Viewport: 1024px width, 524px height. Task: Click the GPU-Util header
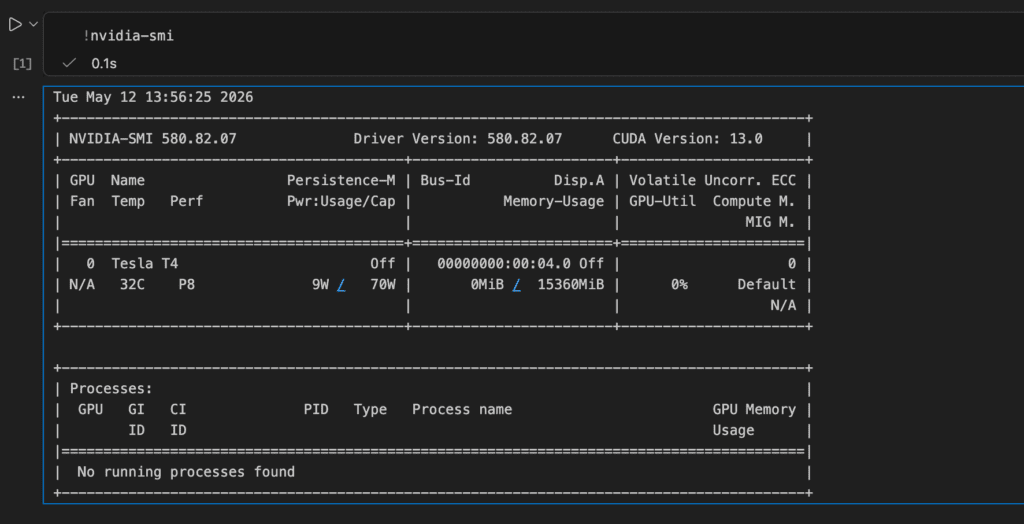tap(662, 201)
